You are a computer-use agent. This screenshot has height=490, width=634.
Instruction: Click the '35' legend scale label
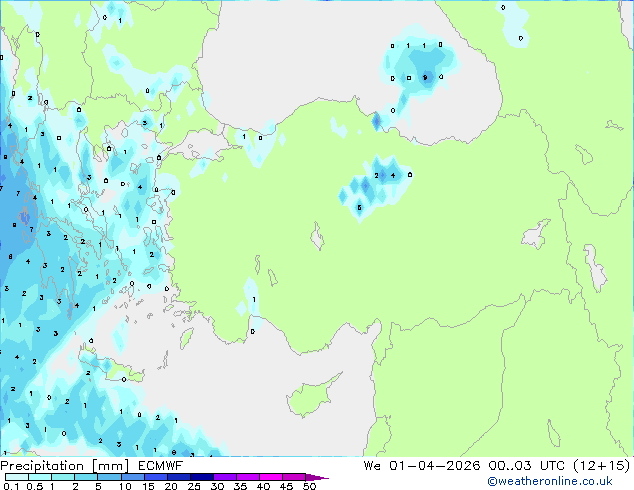(240, 486)
